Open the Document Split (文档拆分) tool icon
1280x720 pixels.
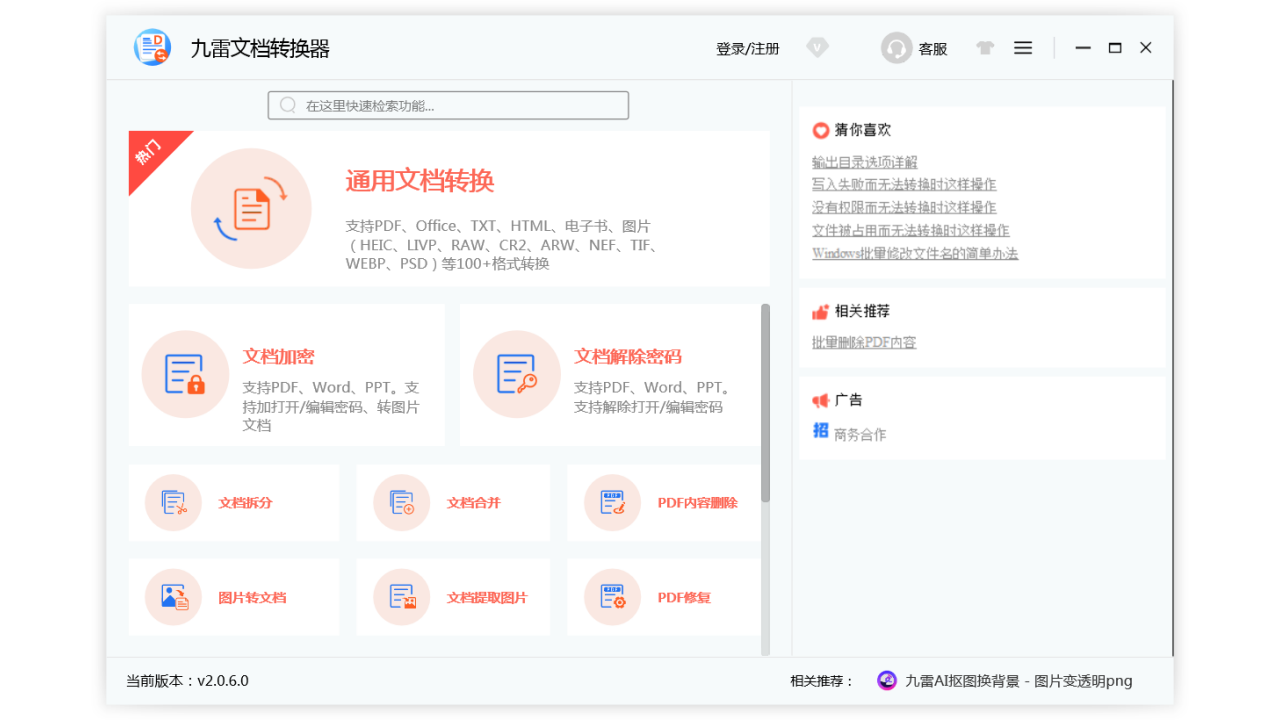[x=174, y=503]
